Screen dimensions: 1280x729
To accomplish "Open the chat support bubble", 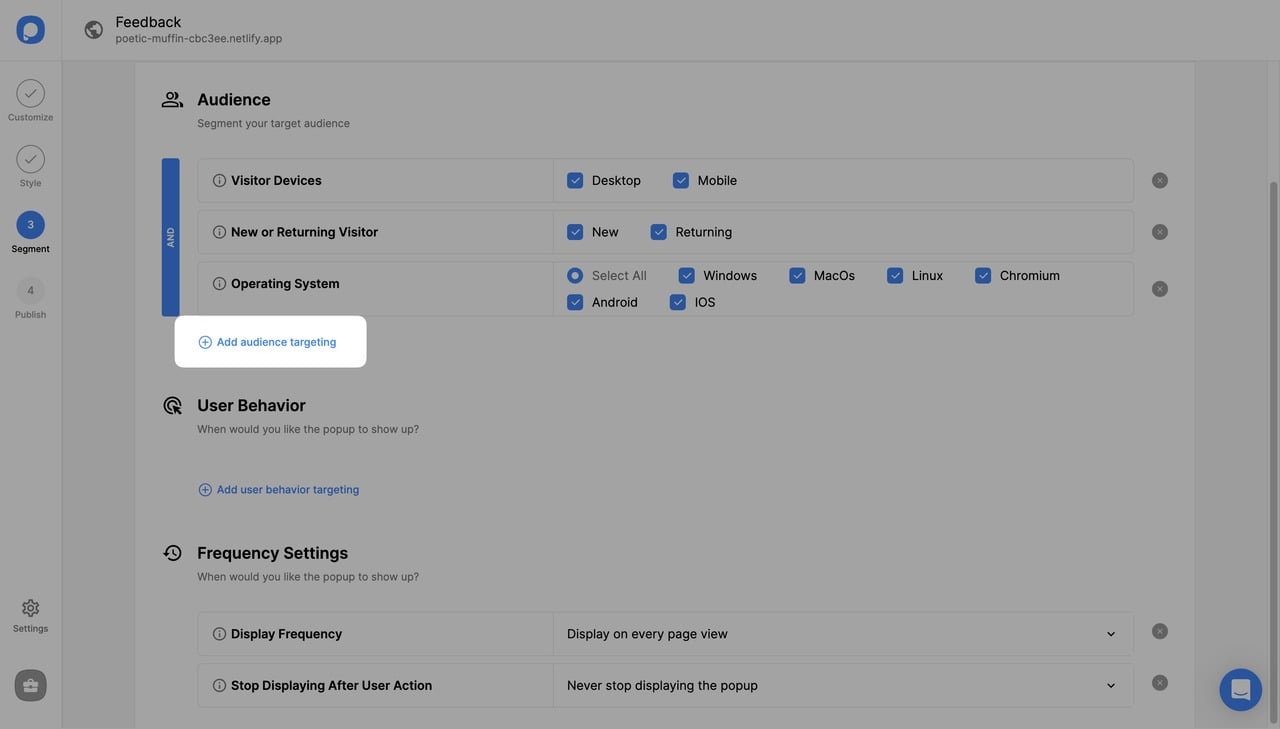I will pyautogui.click(x=1240, y=690).
